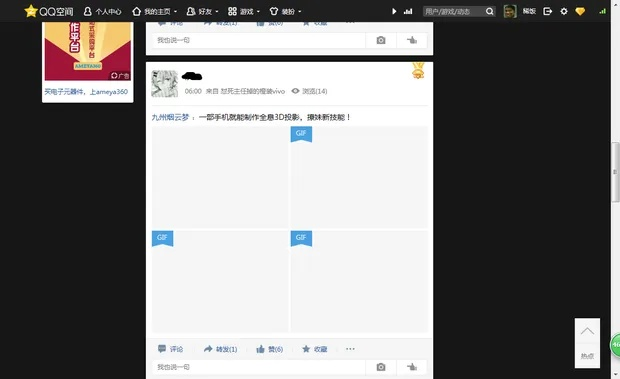Screen dimensions: 620x379
Task: Open the three-dots more options menu
Action: click(350, 349)
